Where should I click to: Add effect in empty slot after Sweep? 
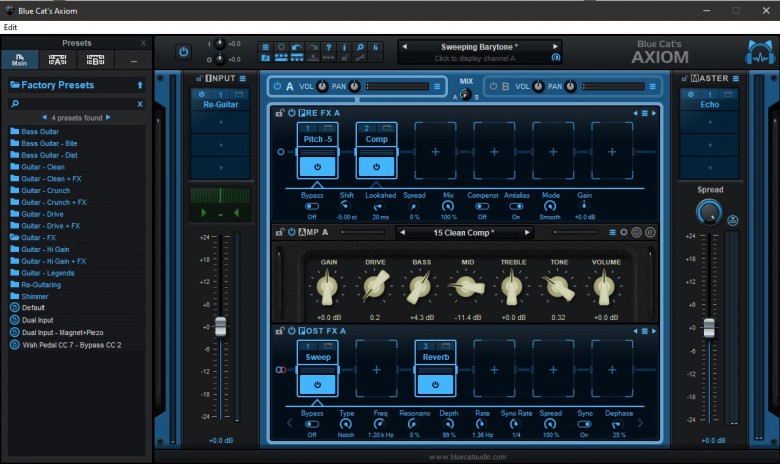[x=376, y=370]
